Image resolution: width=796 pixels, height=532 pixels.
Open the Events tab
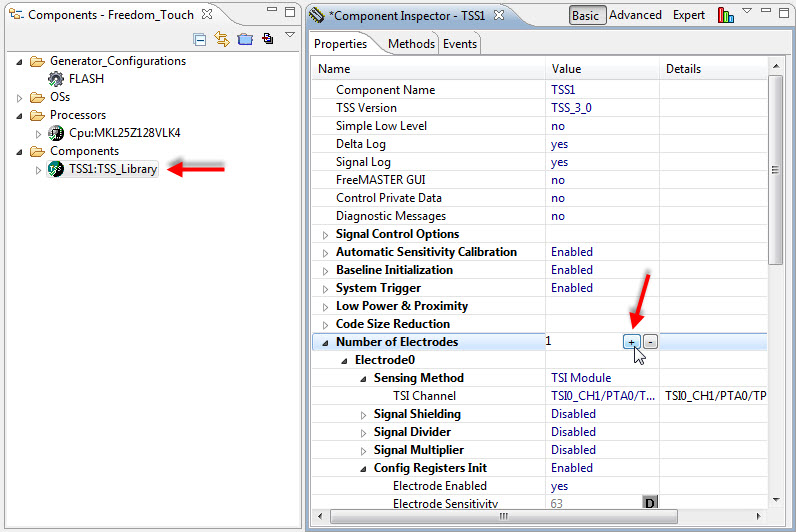(460, 44)
